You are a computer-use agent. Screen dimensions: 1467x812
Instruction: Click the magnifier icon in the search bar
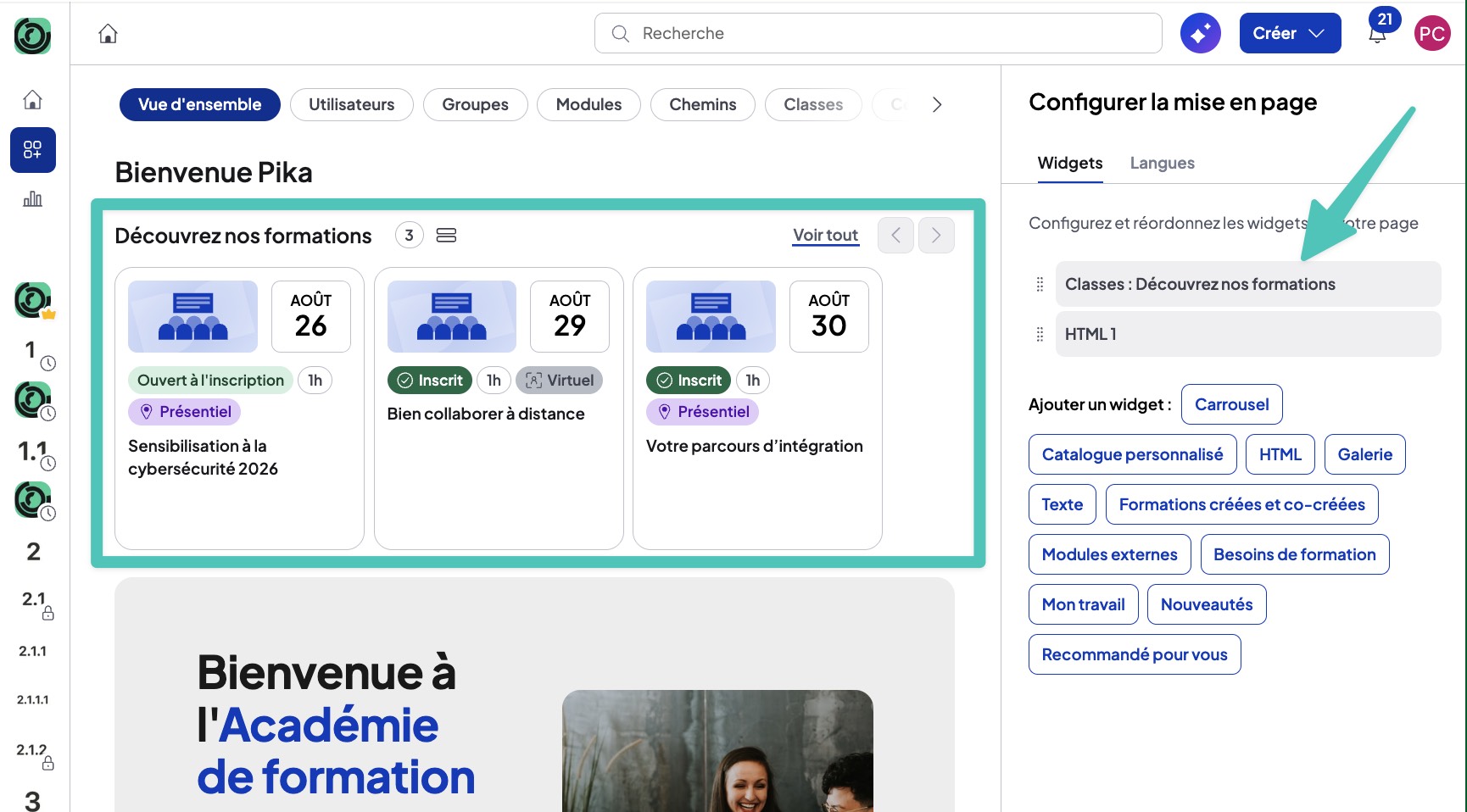point(621,34)
